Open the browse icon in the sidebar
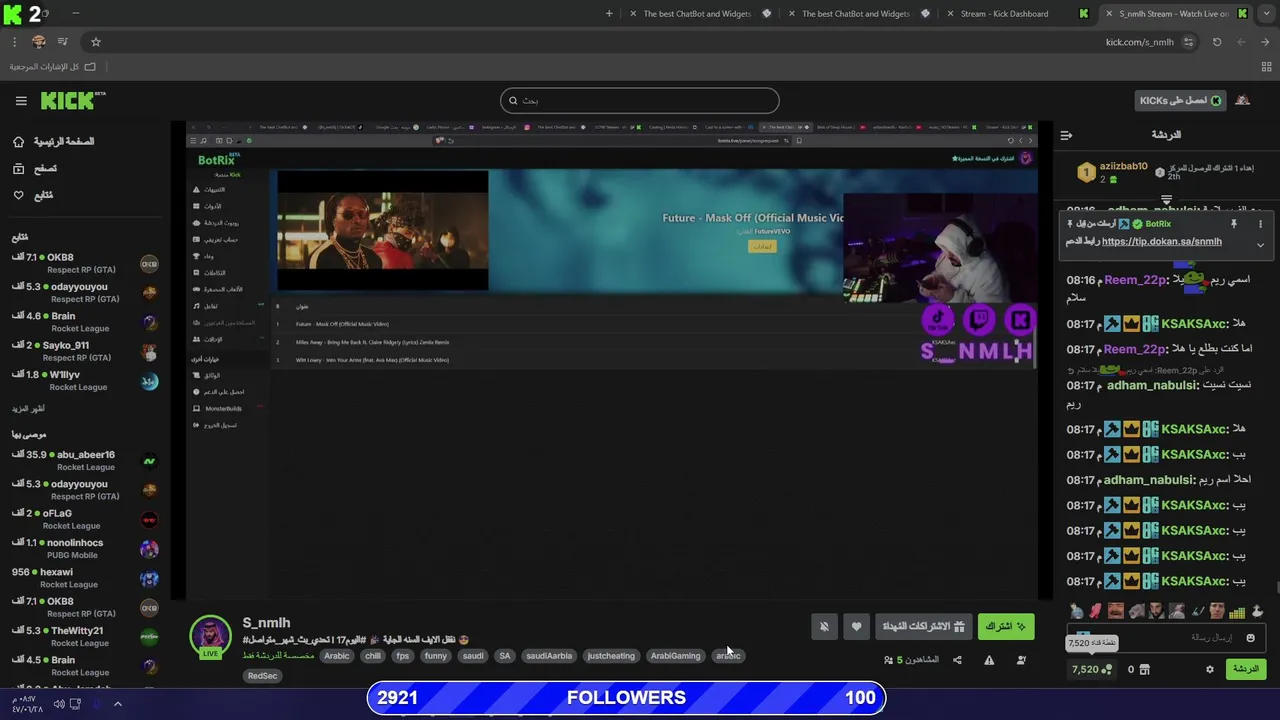Viewport: 1280px width, 720px height. tap(18, 169)
